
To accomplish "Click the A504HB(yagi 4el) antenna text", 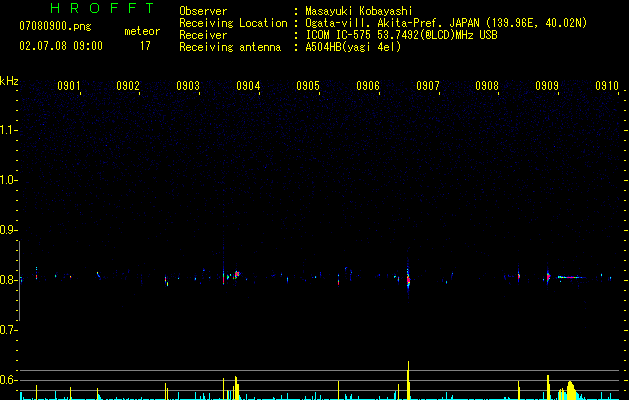I will 353,47.
